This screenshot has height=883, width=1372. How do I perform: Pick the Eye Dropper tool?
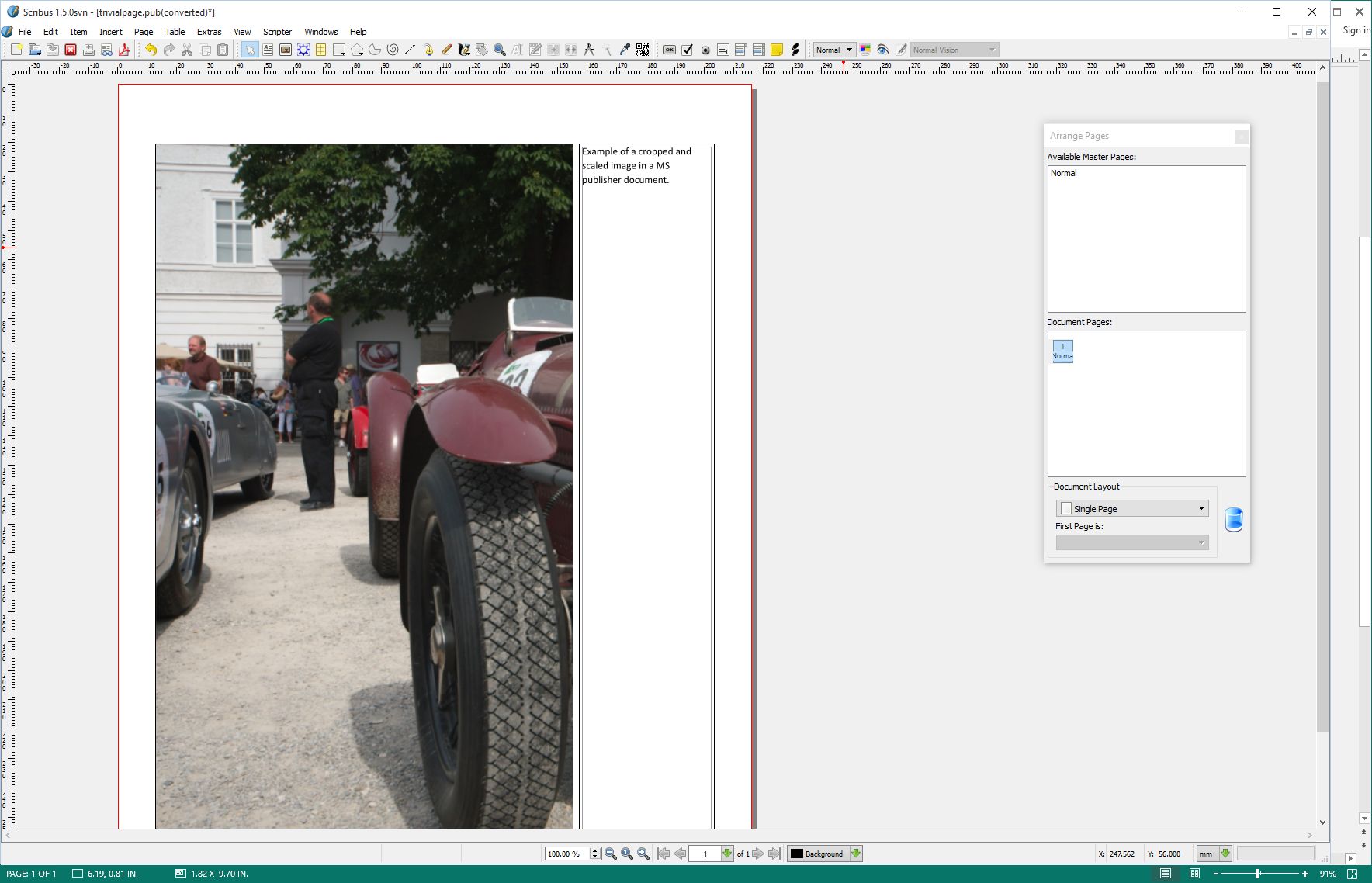click(x=625, y=50)
